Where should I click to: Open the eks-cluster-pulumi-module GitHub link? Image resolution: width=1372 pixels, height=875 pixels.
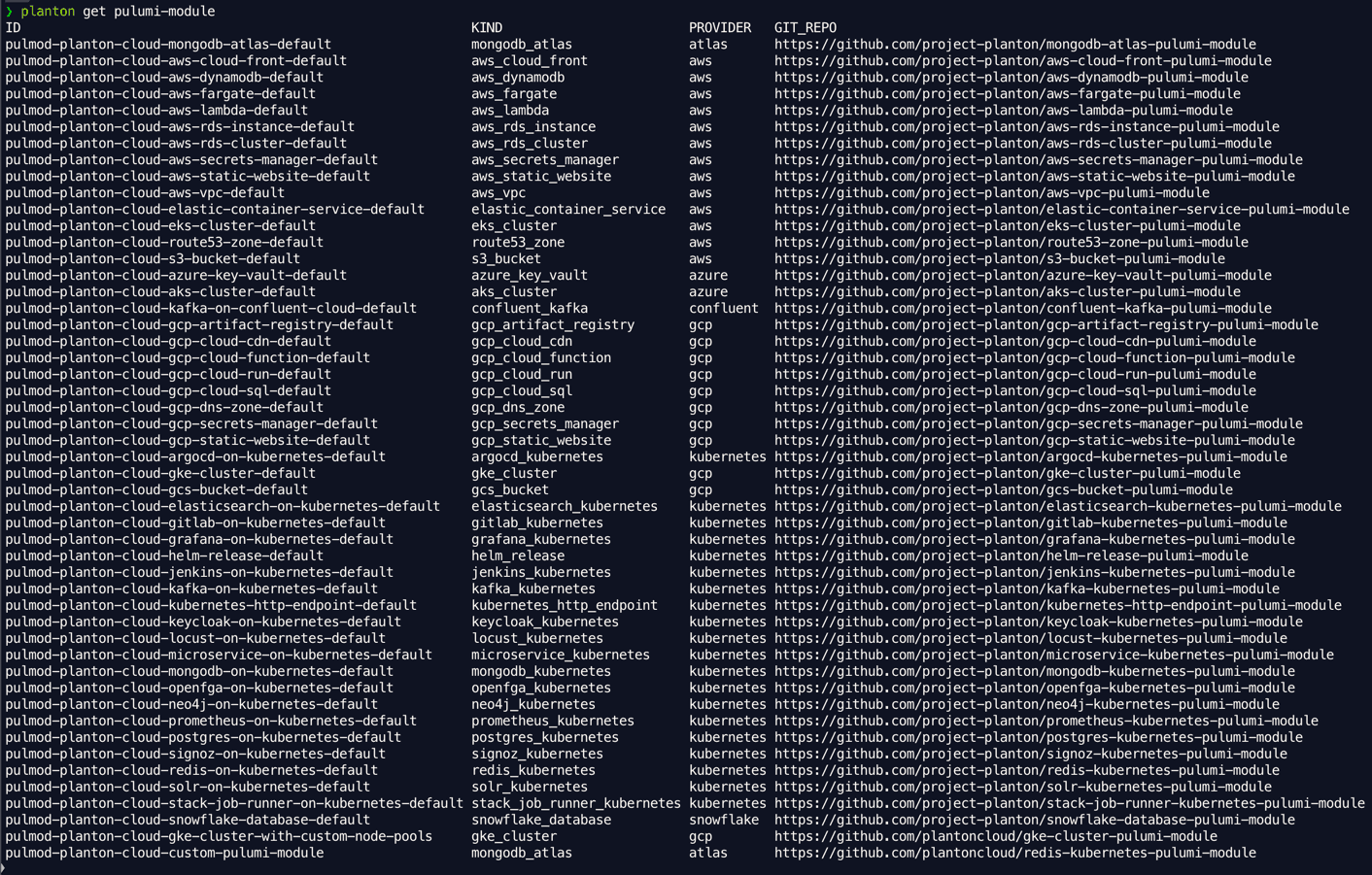[1008, 225]
